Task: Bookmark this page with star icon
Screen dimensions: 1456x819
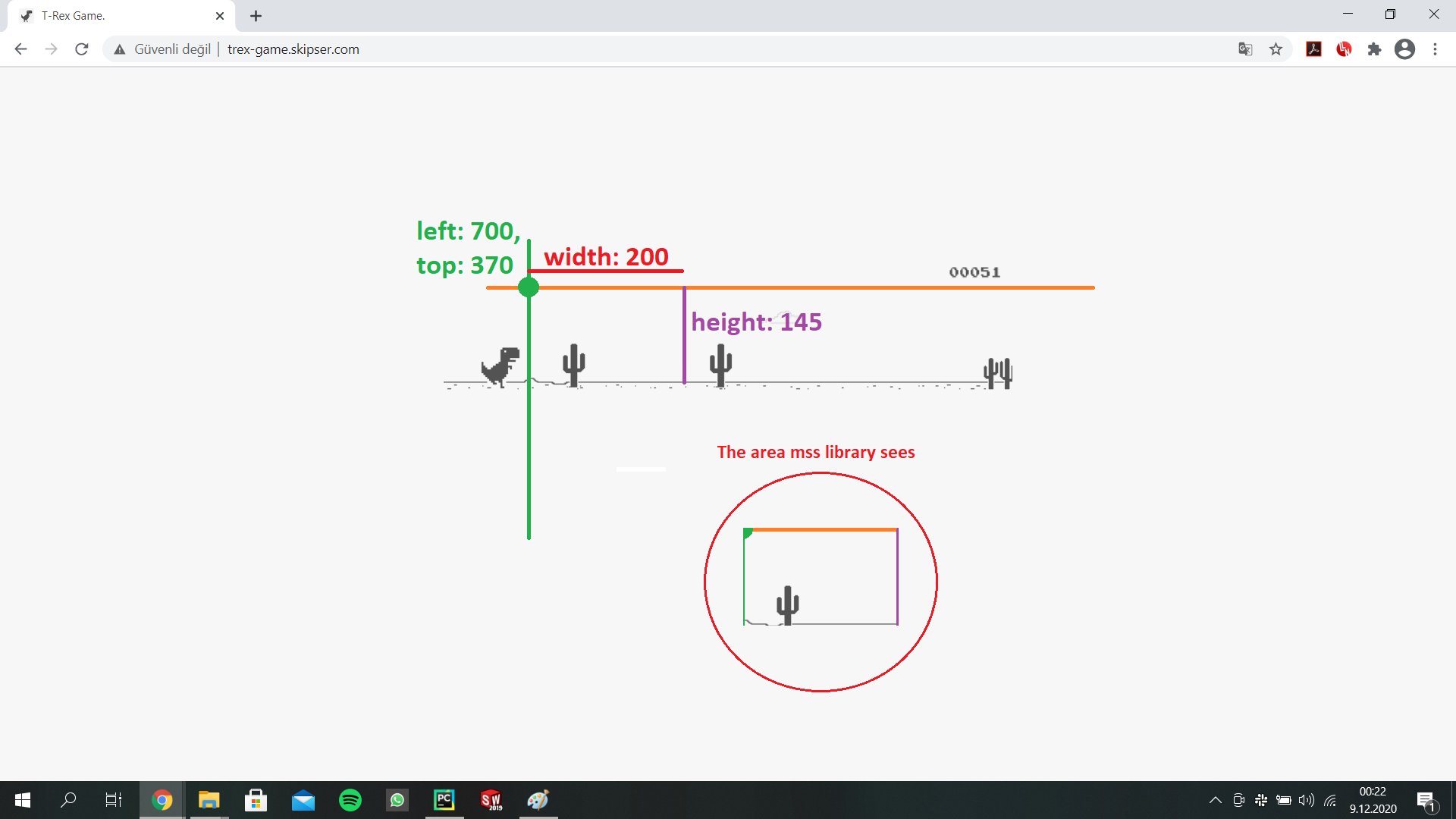Action: pos(1276,49)
